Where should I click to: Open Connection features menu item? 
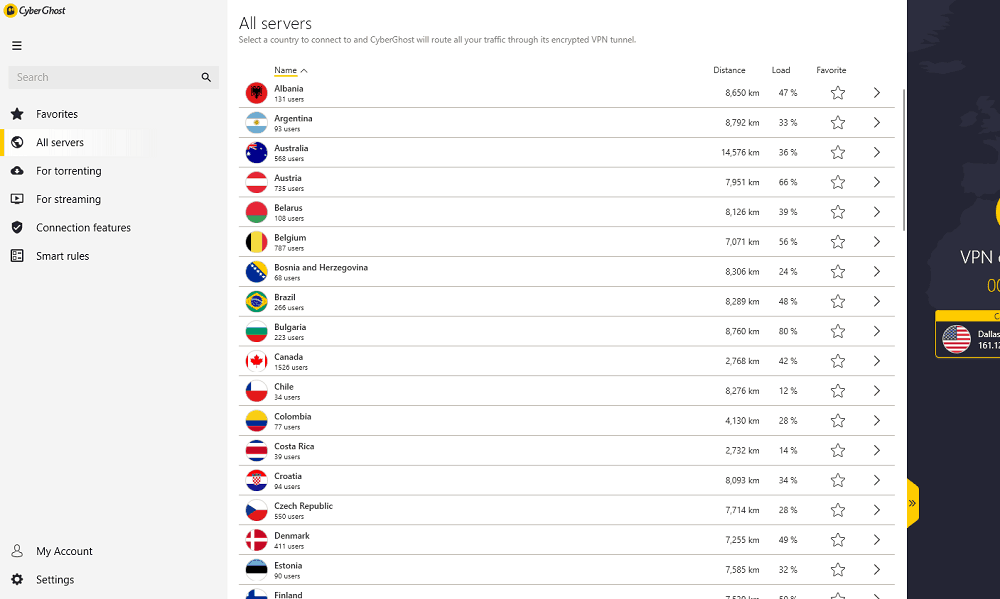pyautogui.click(x=84, y=228)
